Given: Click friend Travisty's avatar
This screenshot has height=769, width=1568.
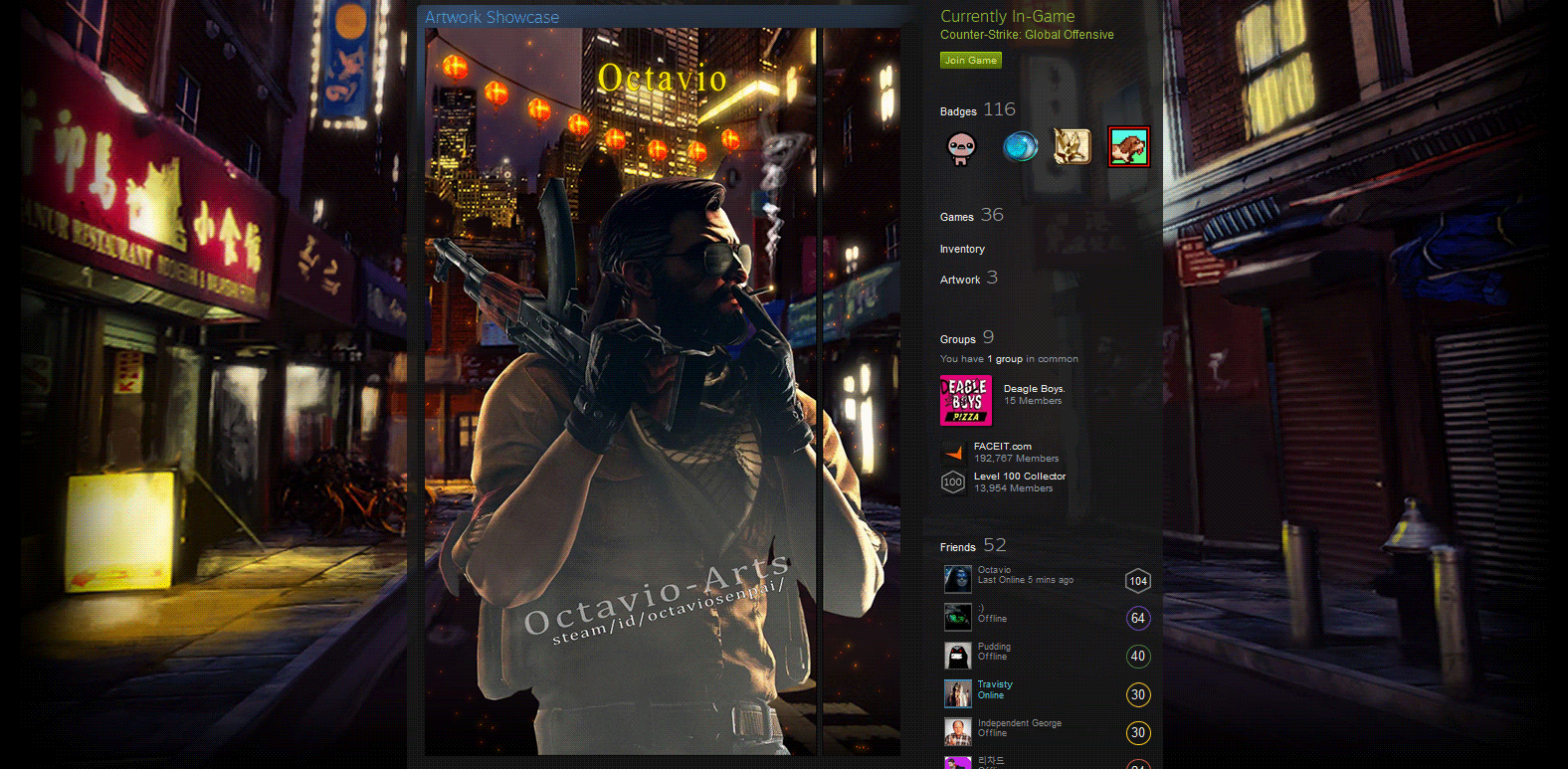Looking at the screenshot, I should click(957, 693).
